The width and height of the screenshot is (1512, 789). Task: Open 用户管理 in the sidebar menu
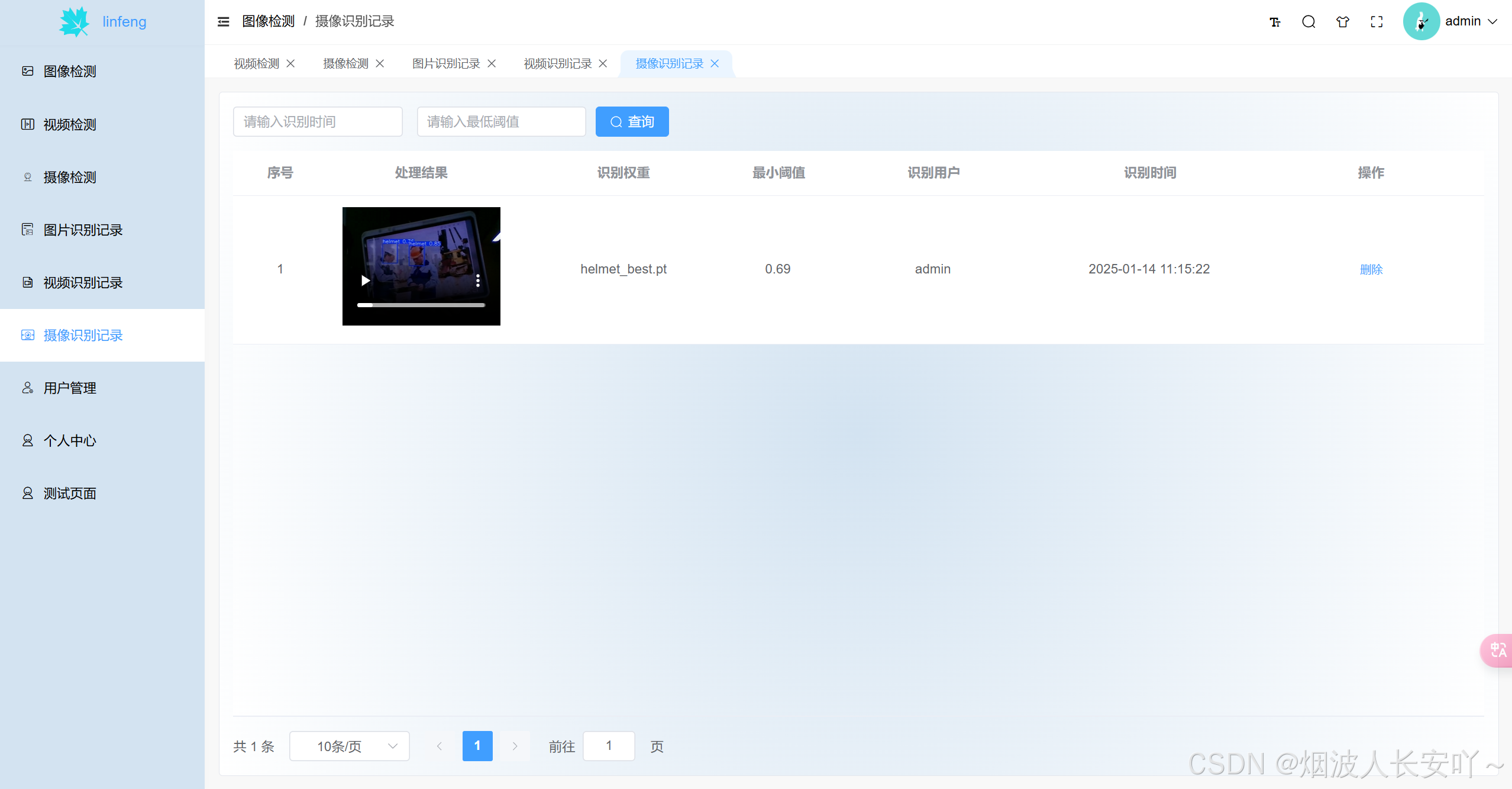pos(102,388)
